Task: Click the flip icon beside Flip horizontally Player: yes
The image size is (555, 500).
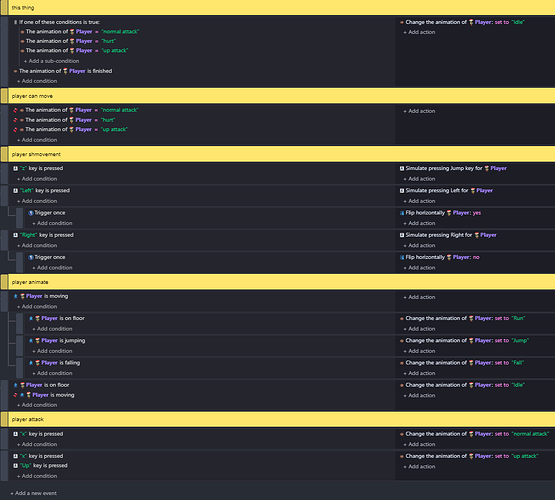Action: 402,213
